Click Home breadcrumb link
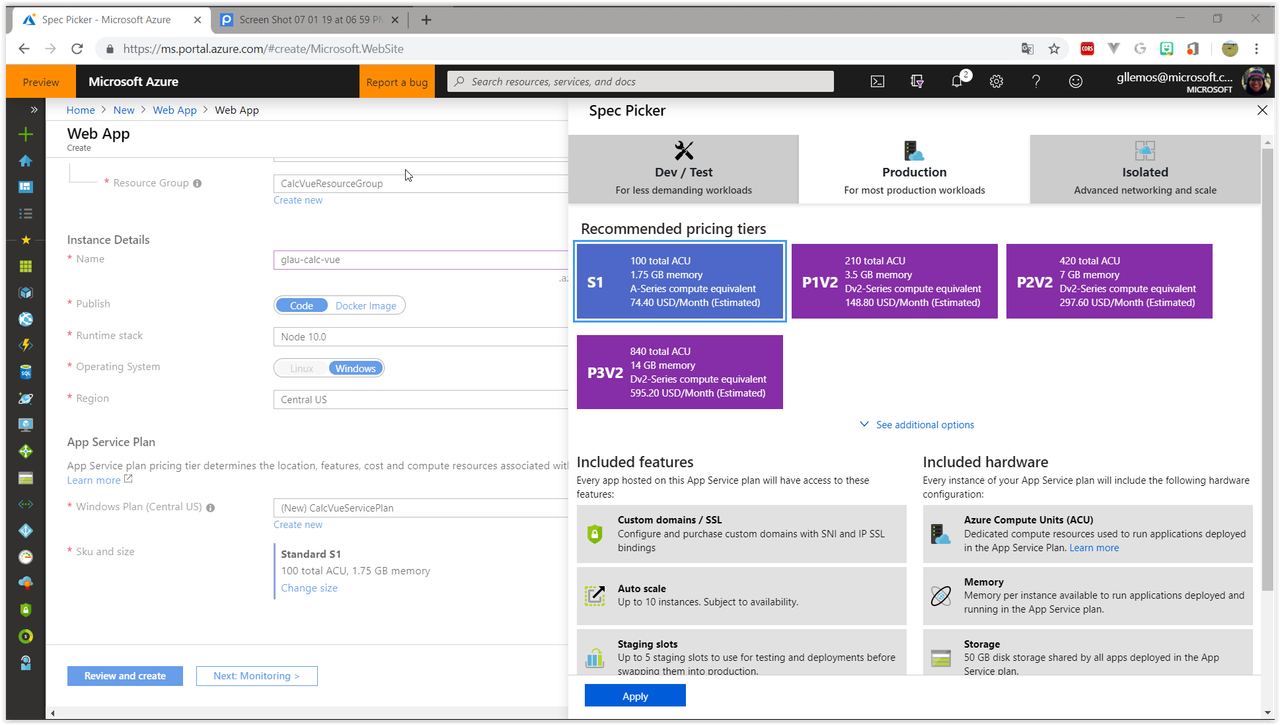Screen dimensions: 1280x725 pyautogui.click(x=81, y=110)
